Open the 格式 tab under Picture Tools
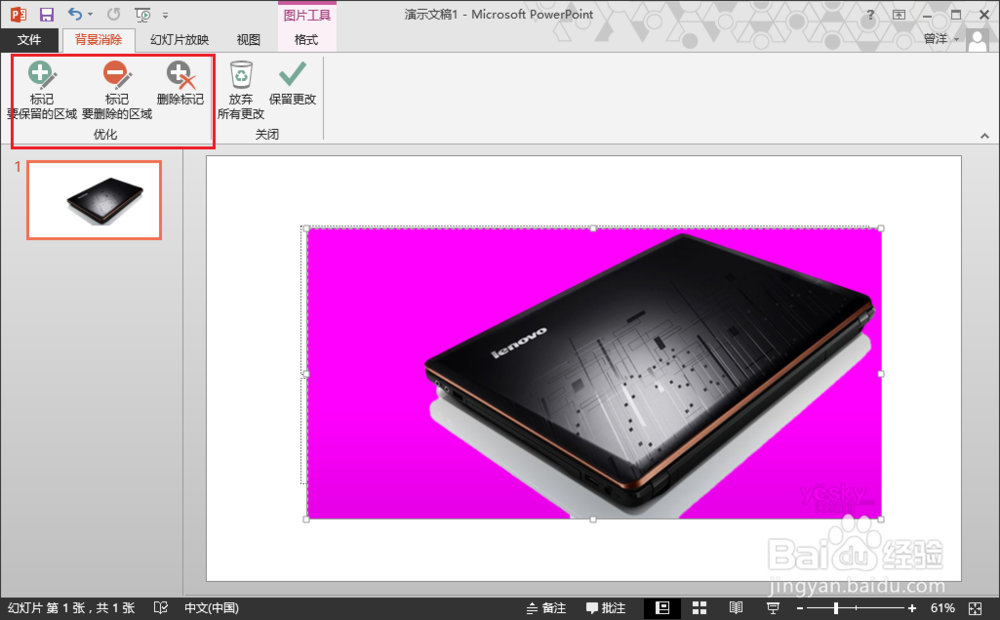The image size is (1000, 620). [306, 40]
